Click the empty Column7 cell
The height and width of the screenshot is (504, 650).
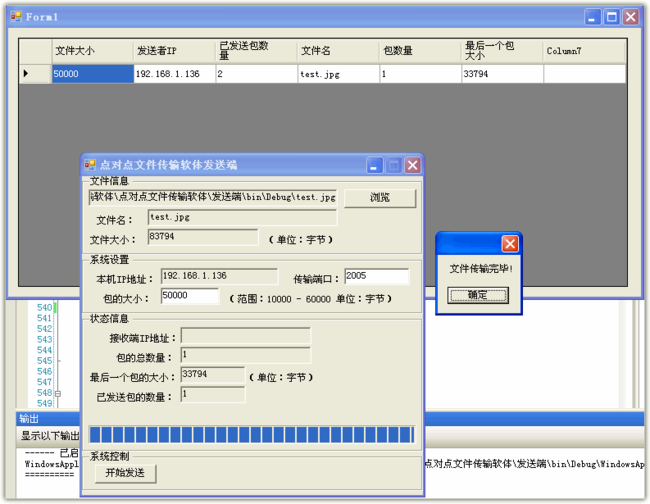[x=585, y=74]
